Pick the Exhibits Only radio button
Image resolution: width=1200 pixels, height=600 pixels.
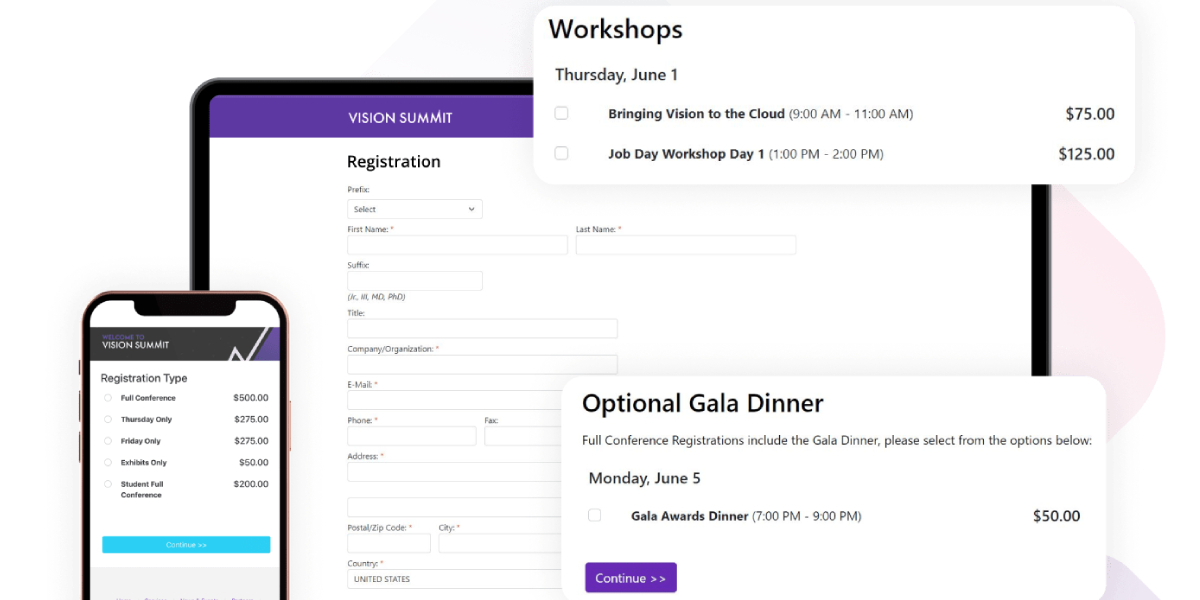(x=108, y=463)
